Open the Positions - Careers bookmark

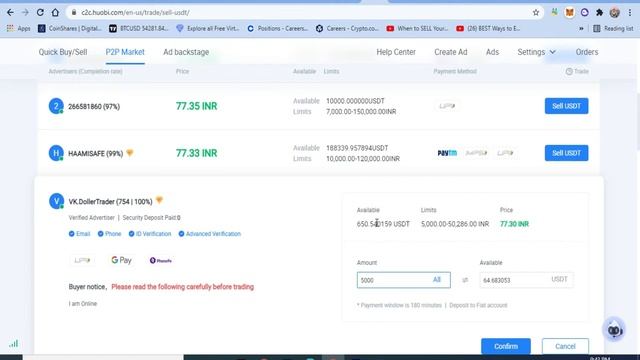click(x=278, y=29)
